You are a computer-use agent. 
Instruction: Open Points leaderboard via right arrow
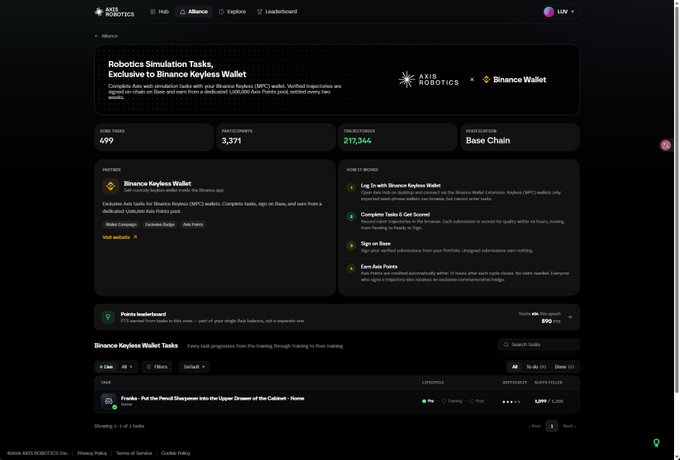coord(570,317)
